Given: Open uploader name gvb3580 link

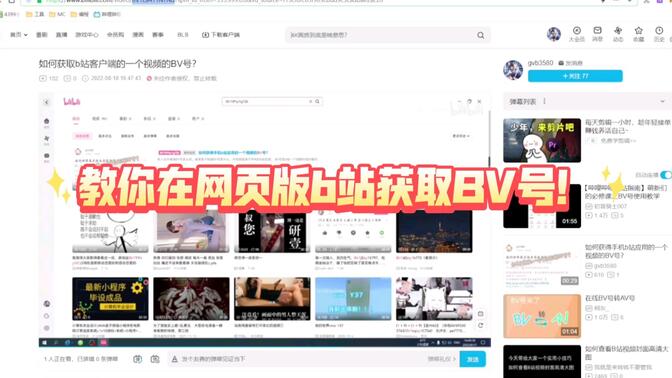Looking at the screenshot, I should (x=540, y=63).
